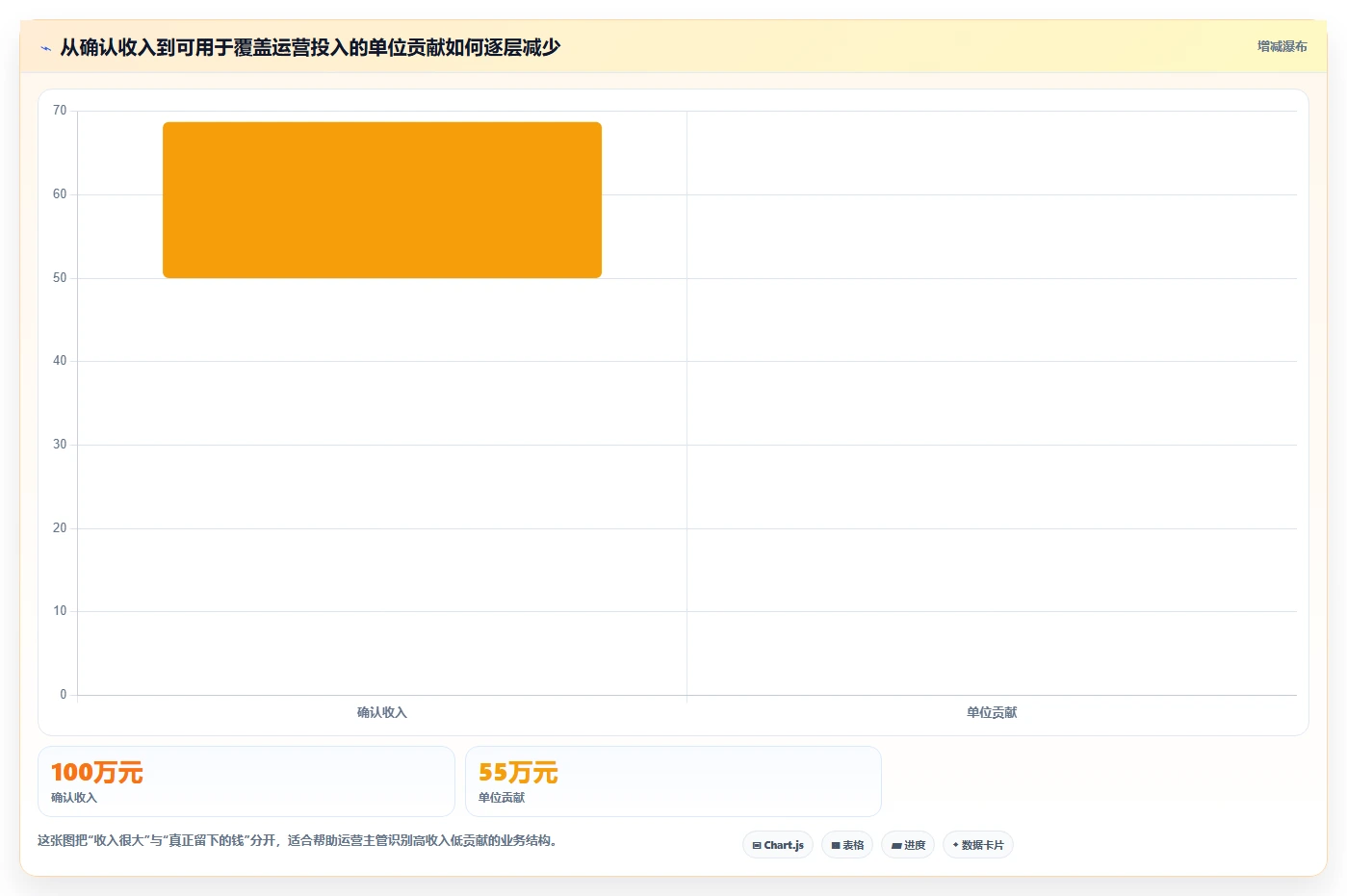Click the description text 这张图把“收入很大”
The image size is (1347, 896).
tap(298, 841)
